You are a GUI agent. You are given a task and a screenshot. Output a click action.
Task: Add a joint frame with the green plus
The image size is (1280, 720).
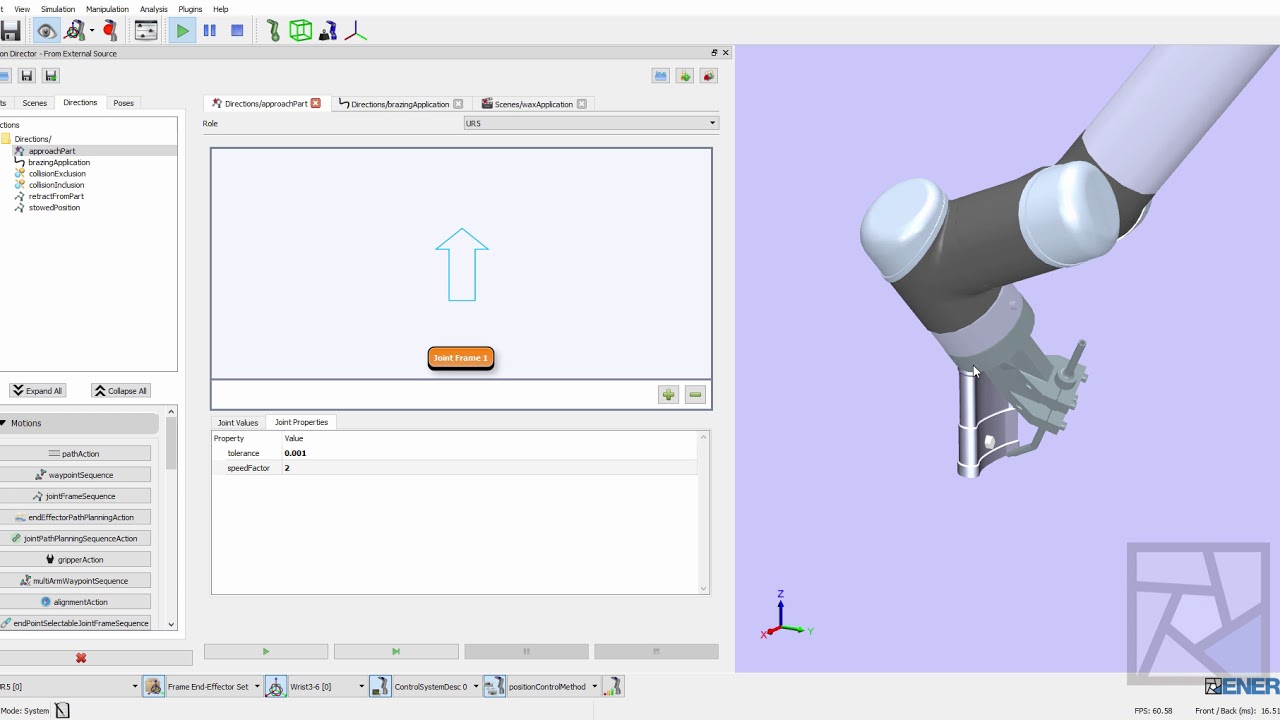(x=668, y=395)
